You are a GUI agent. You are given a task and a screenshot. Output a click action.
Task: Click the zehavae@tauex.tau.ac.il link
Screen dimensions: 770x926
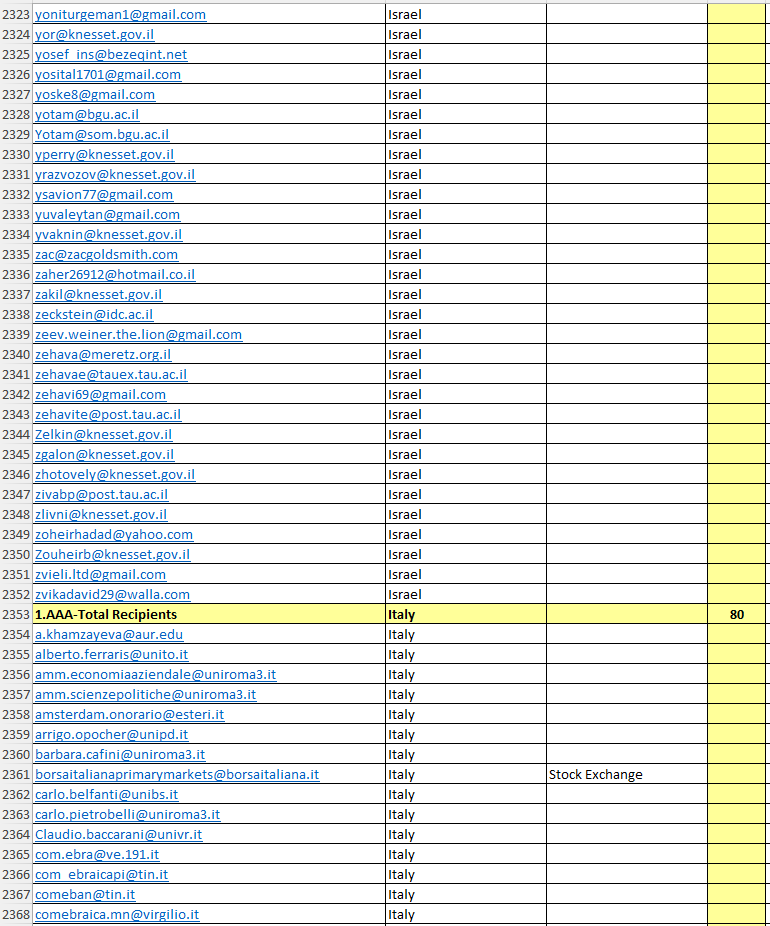pos(111,375)
